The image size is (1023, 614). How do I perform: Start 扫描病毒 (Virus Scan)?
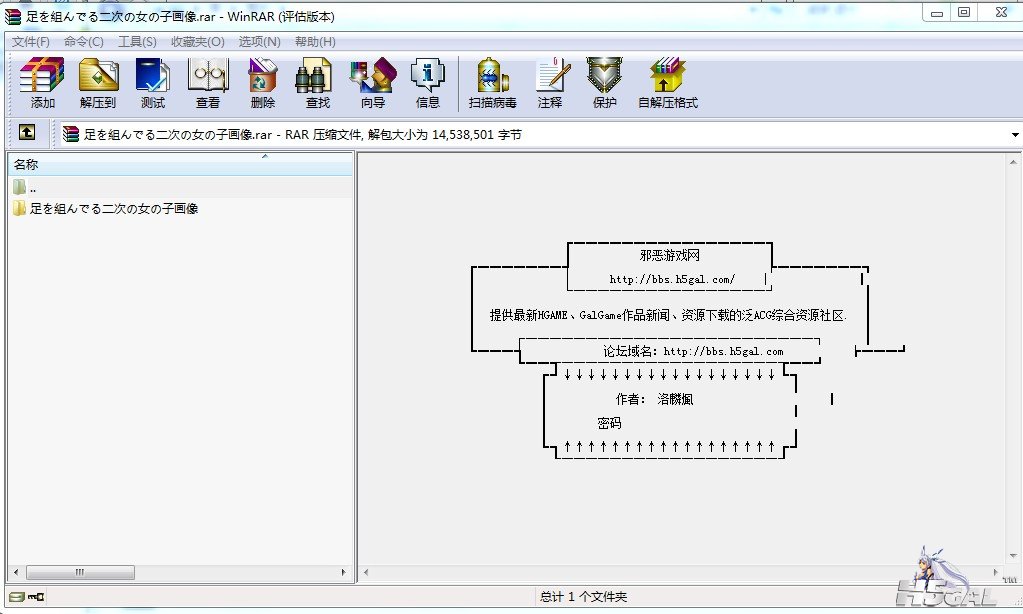click(493, 82)
